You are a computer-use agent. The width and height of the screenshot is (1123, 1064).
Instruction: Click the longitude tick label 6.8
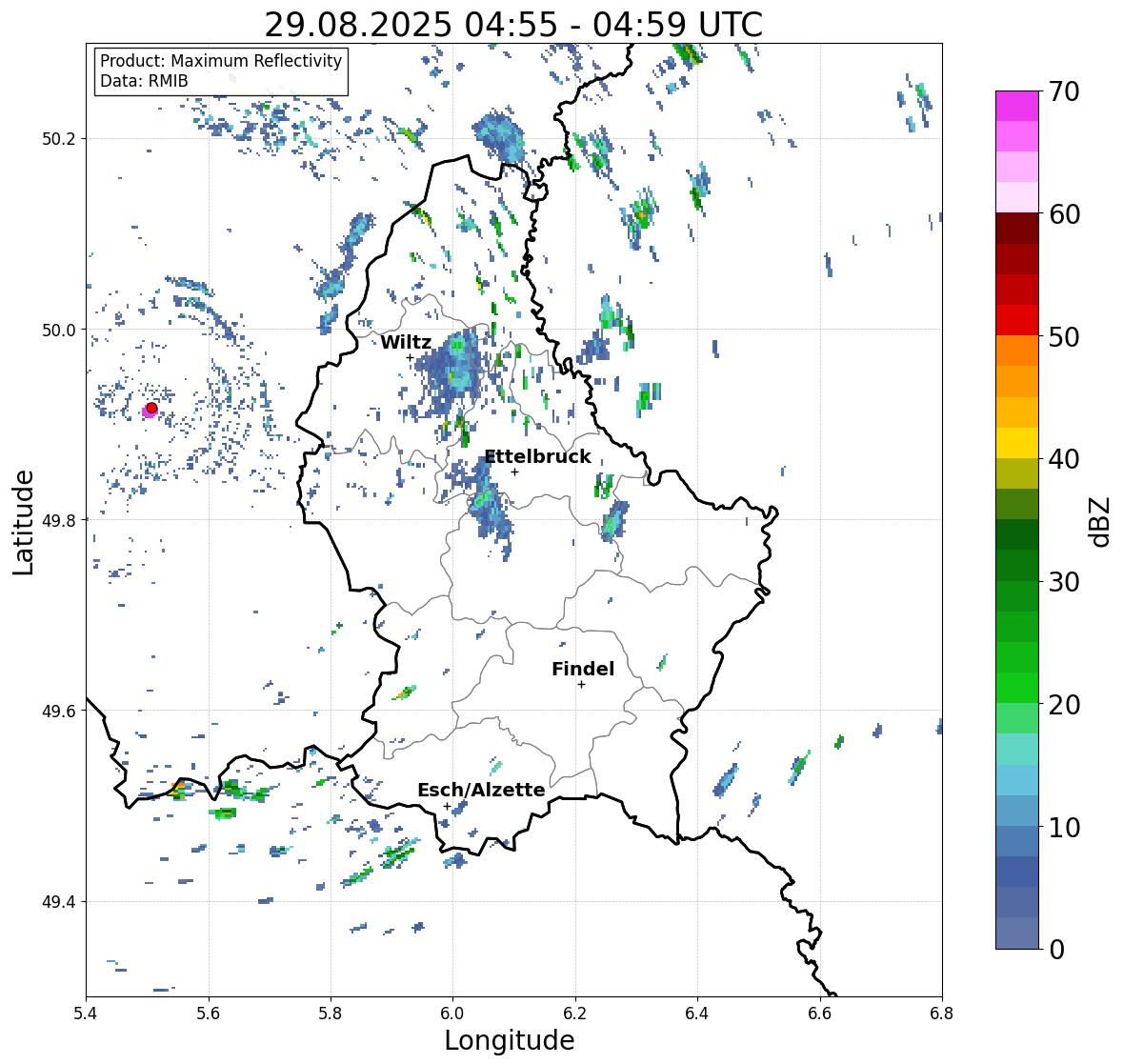point(942,1014)
